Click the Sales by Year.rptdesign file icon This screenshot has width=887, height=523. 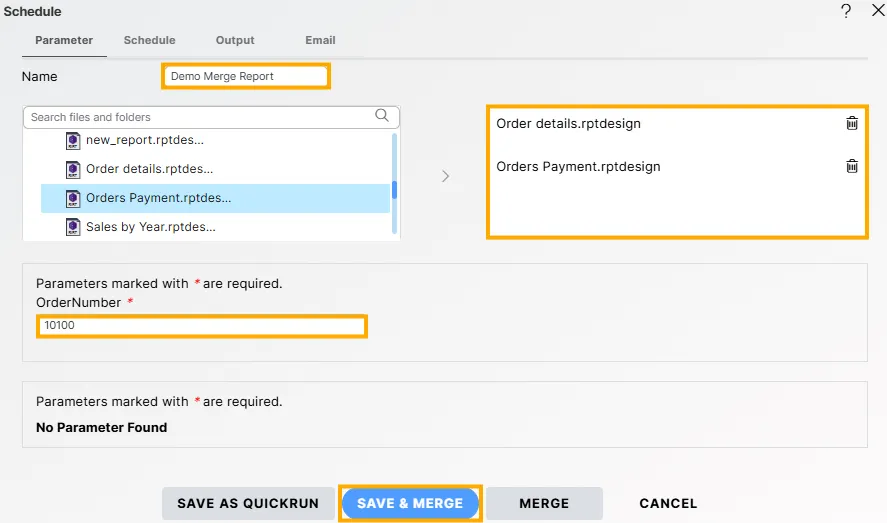[x=73, y=227]
